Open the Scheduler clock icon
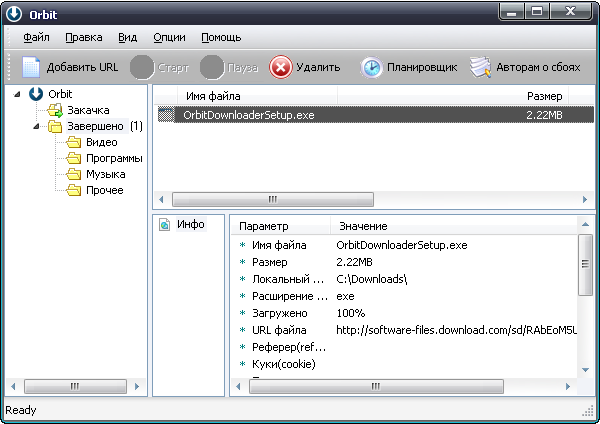Screen dimensions: 600x424 tap(371, 68)
